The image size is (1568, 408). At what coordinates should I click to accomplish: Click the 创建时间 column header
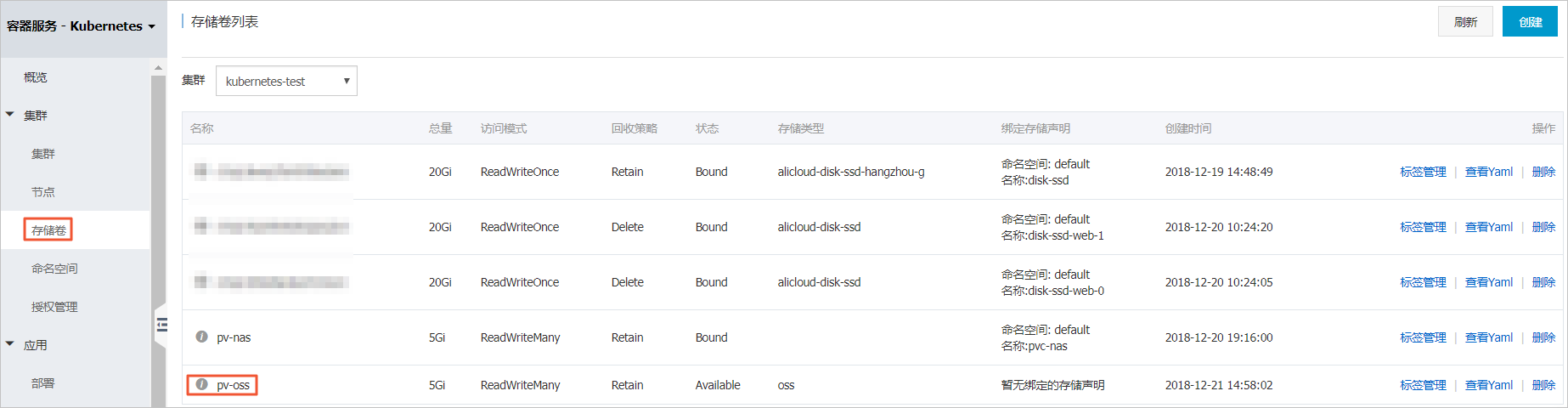[1188, 128]
